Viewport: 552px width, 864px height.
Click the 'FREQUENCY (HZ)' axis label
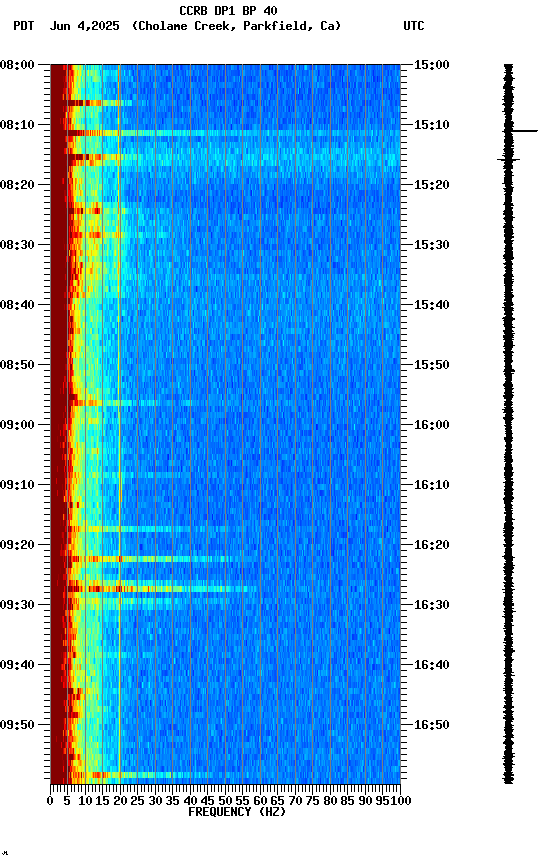[237, 812]
